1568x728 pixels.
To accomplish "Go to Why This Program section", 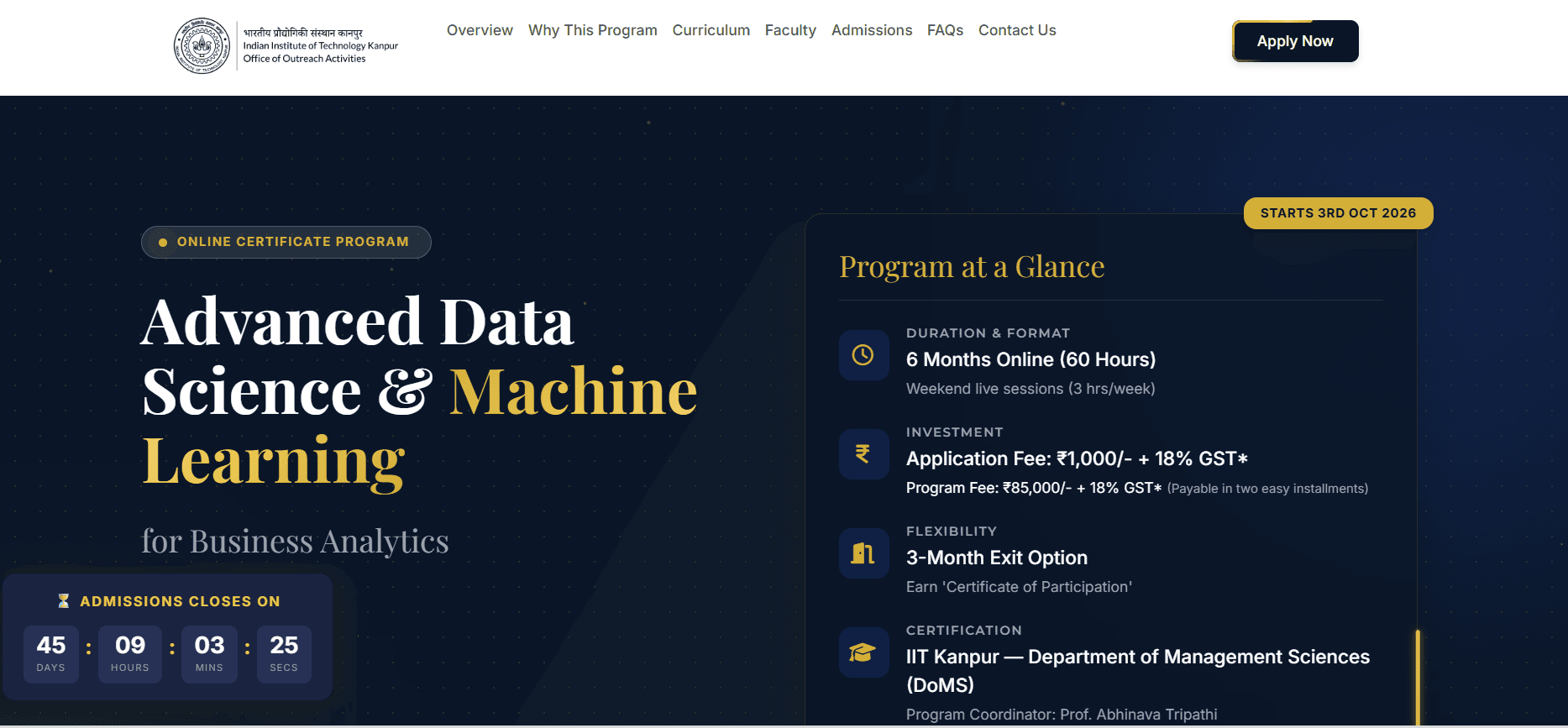I will (593, 30).
